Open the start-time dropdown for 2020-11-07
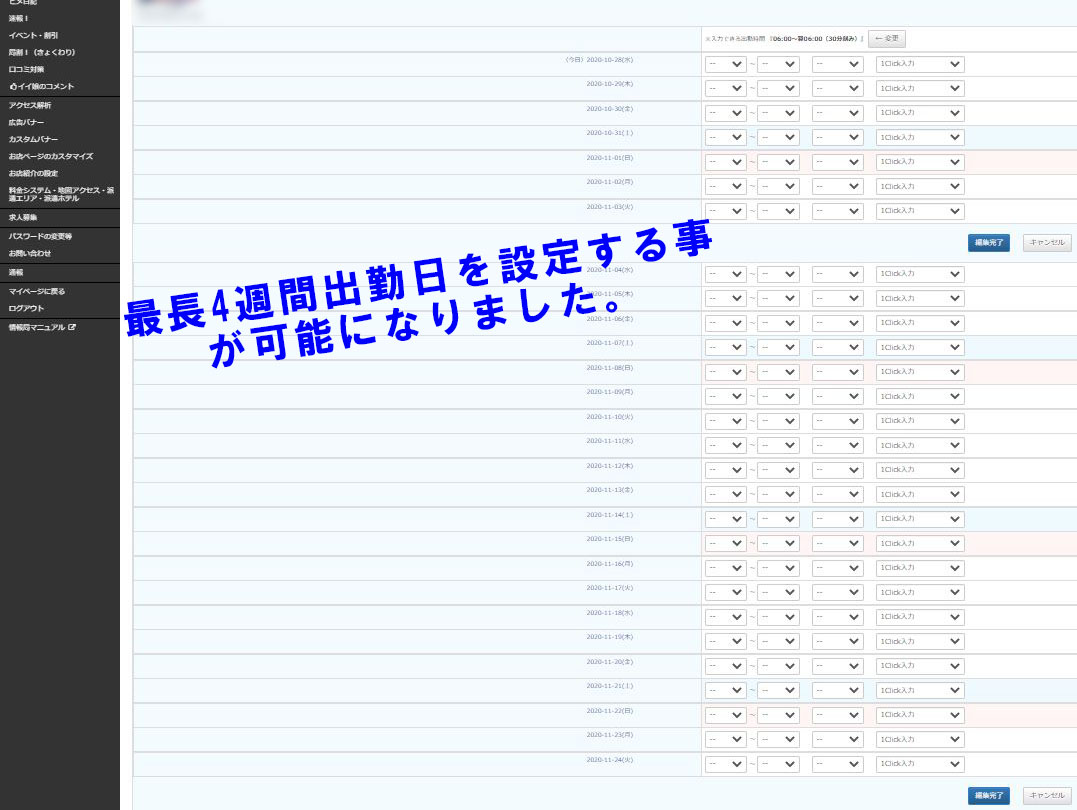1077x810 pixels. [725, 348]
